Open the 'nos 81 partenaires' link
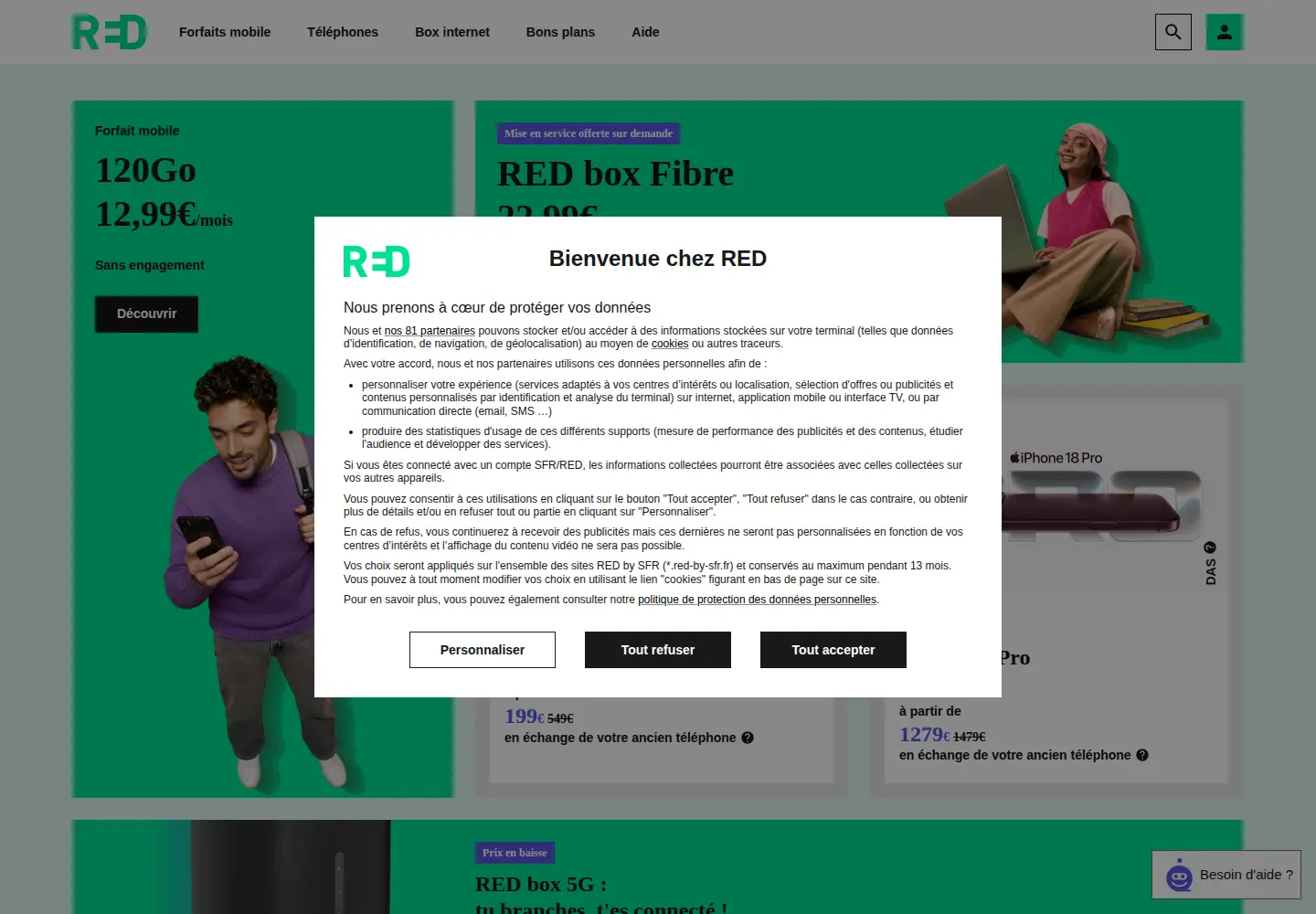The height and width of the screenshot is (914, 1316). 430,331
